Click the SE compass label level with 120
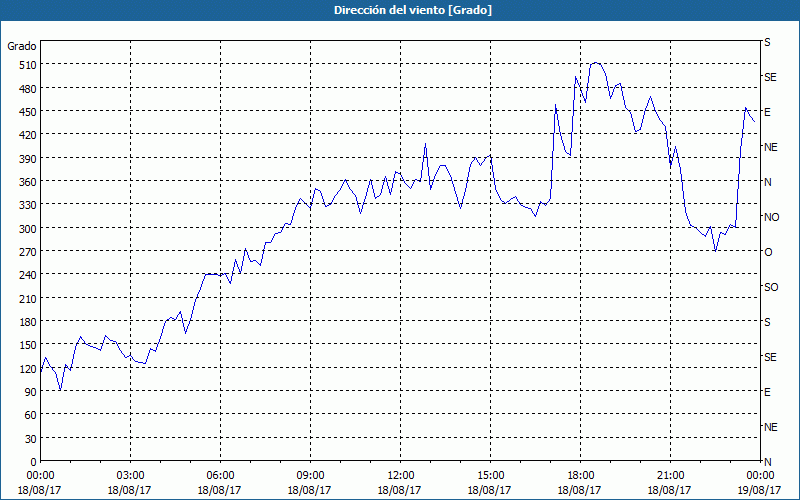Screen dimensions: 800x500 pos(770,357)
